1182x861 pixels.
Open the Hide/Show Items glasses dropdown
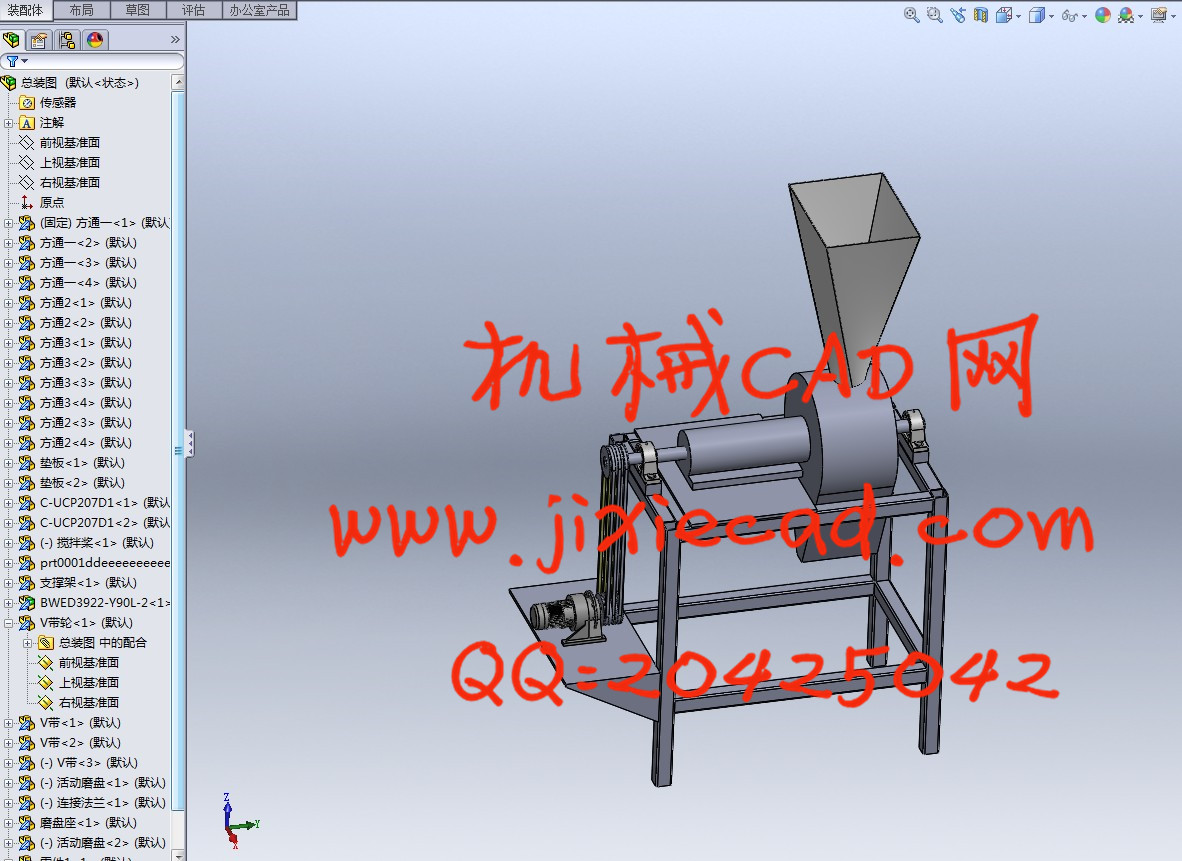[1084, 16]
